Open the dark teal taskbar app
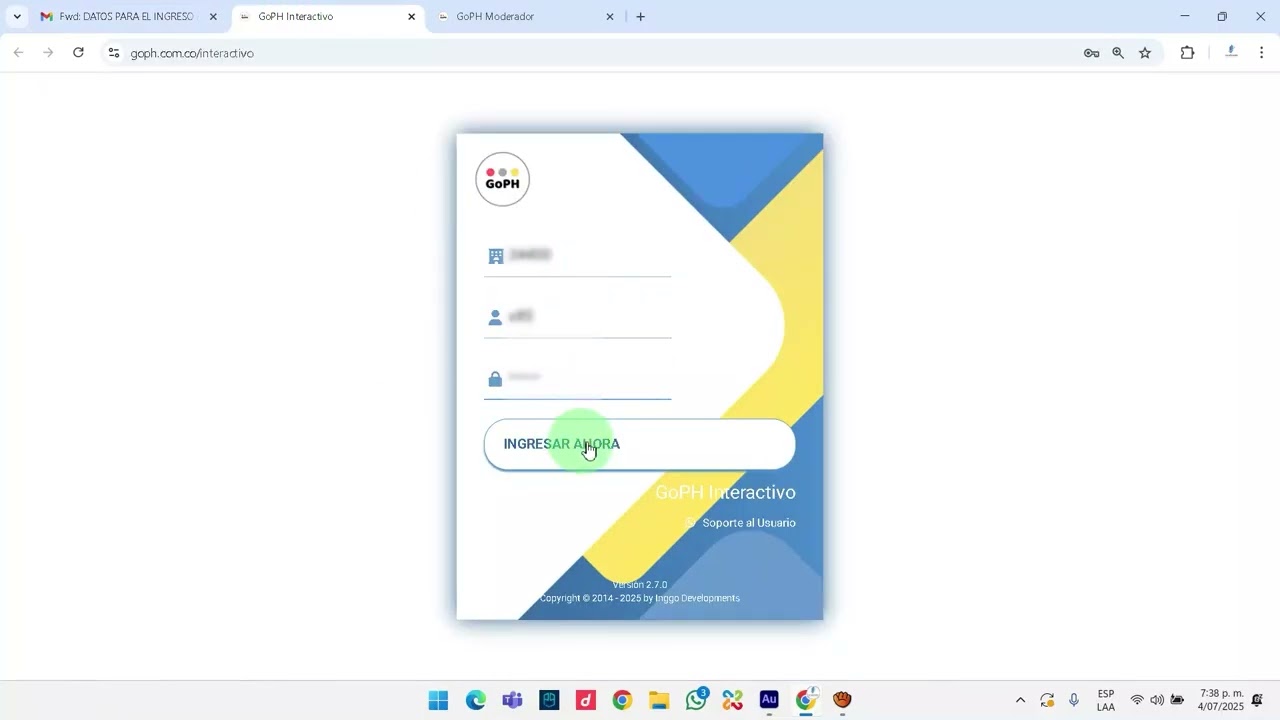 coord(549,700)
